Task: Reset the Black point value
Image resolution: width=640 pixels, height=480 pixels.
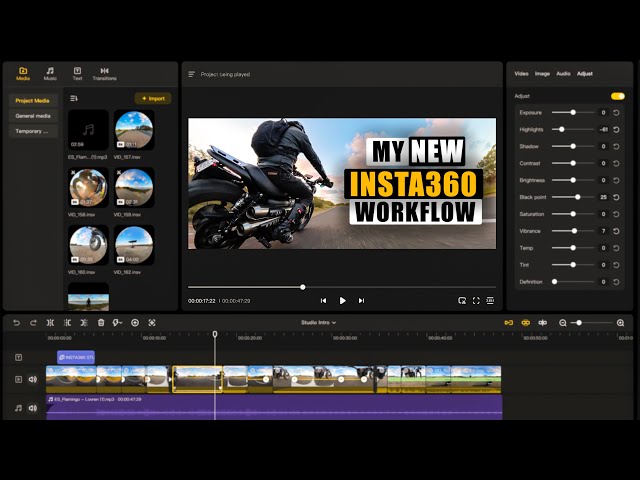Action: pyautogui.click(x=616, y=197)
